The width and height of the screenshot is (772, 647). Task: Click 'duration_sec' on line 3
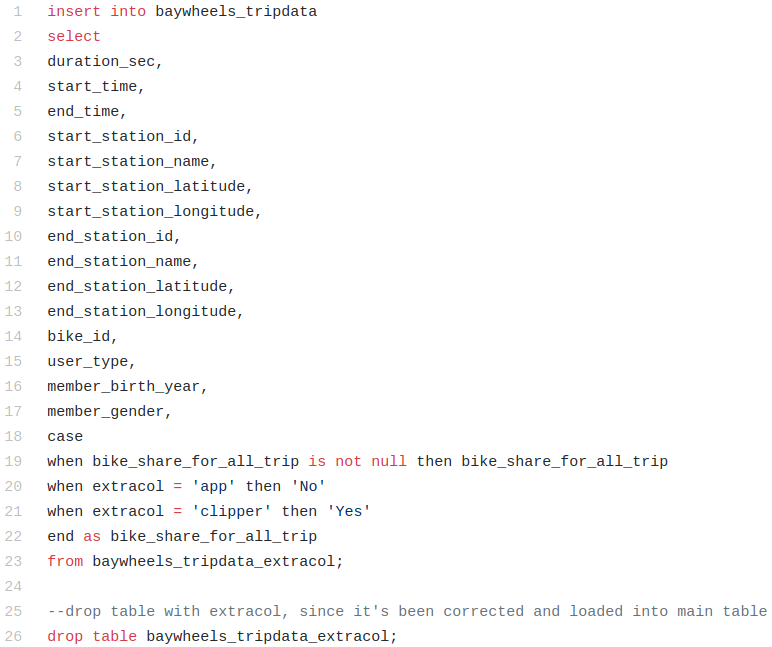click(101, 62)
